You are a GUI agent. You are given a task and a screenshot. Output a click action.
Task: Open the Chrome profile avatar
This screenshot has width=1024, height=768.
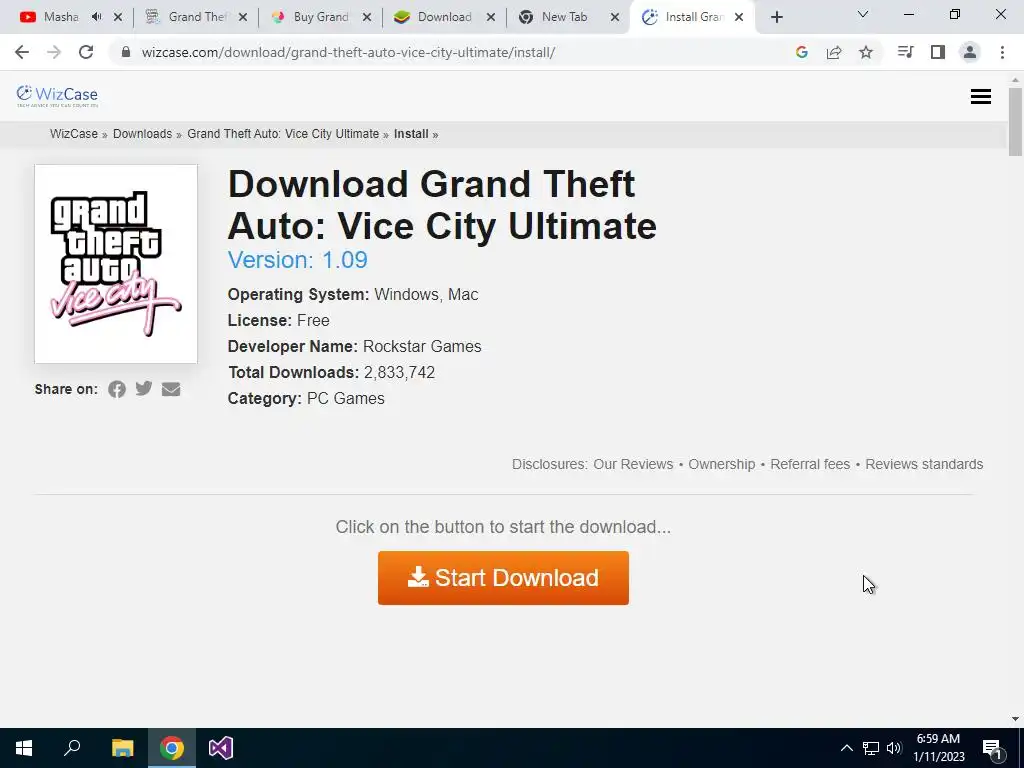pos(970,52)
